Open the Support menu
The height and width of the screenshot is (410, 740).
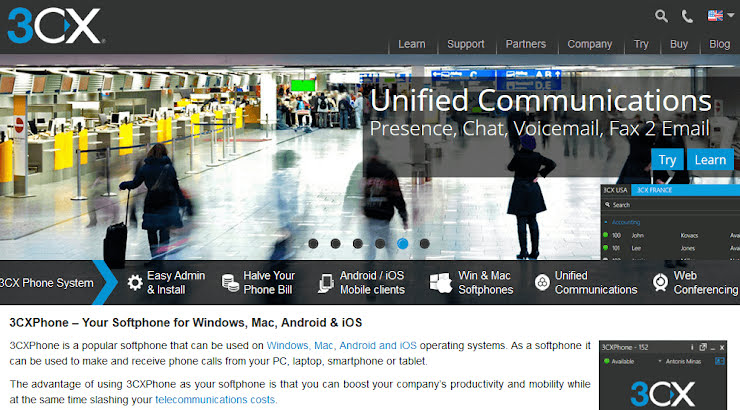coord(466,44)
